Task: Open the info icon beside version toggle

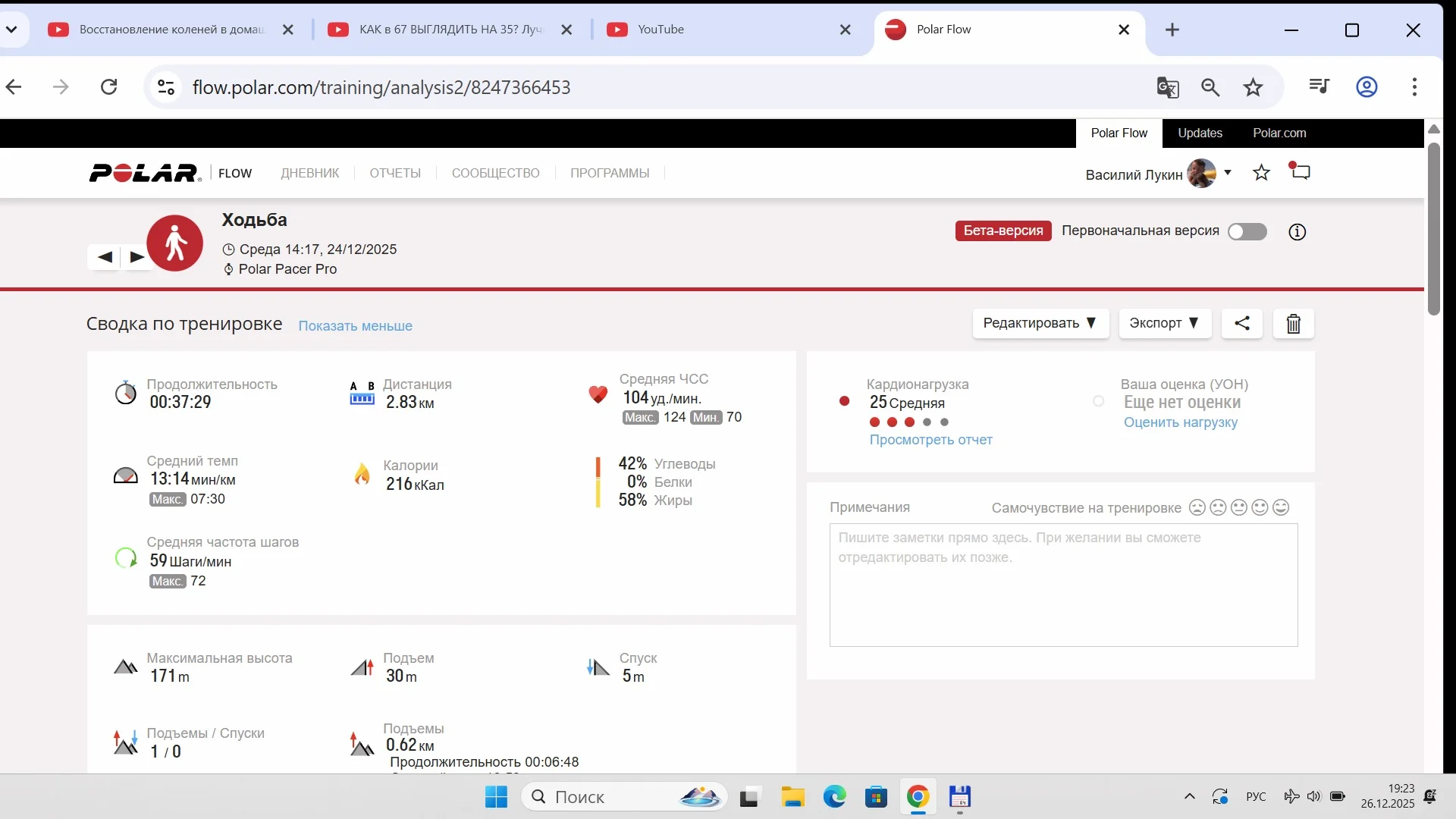Action: pyautogui.click(x=1297, y=232)
